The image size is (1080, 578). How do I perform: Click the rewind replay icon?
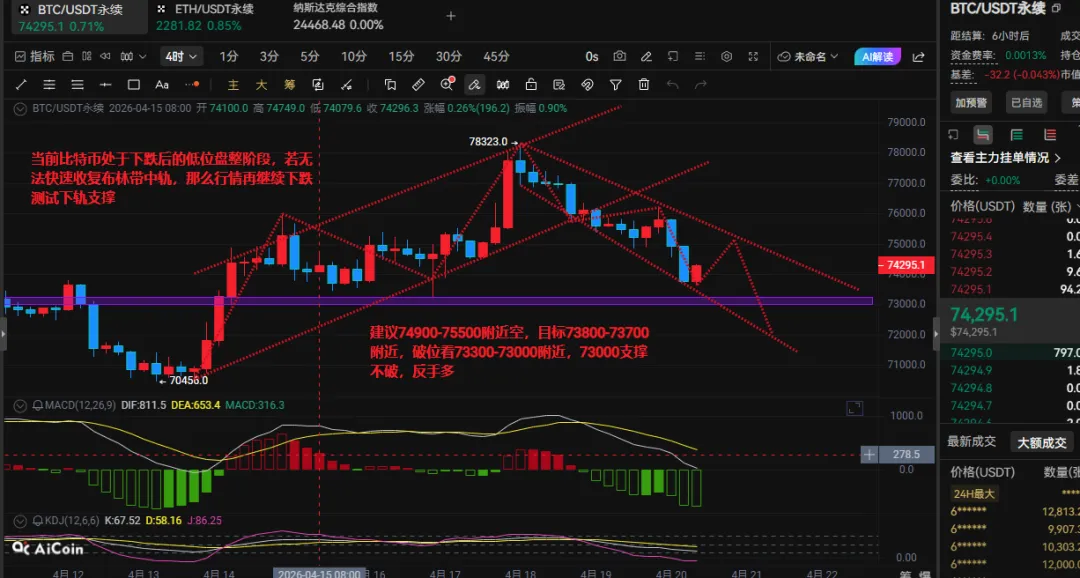point(105,56)
